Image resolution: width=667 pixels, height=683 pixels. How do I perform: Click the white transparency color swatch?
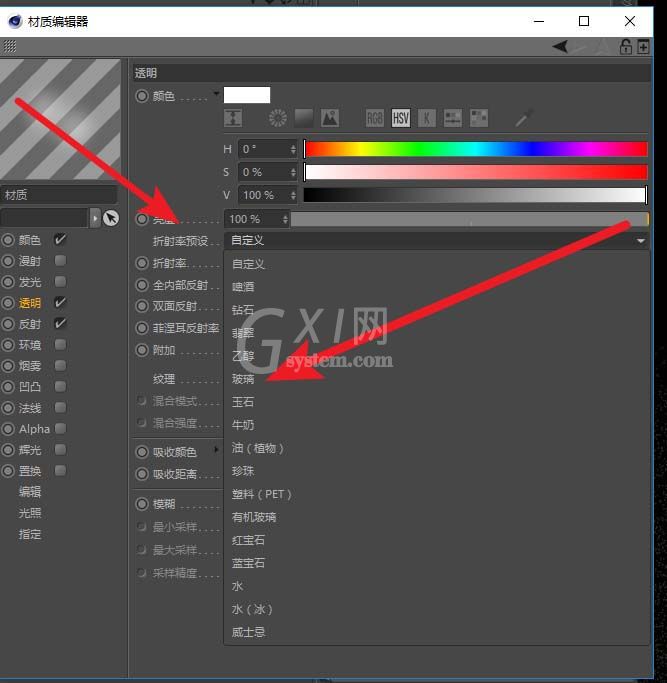pyautogui.click(x=247, y=95)
